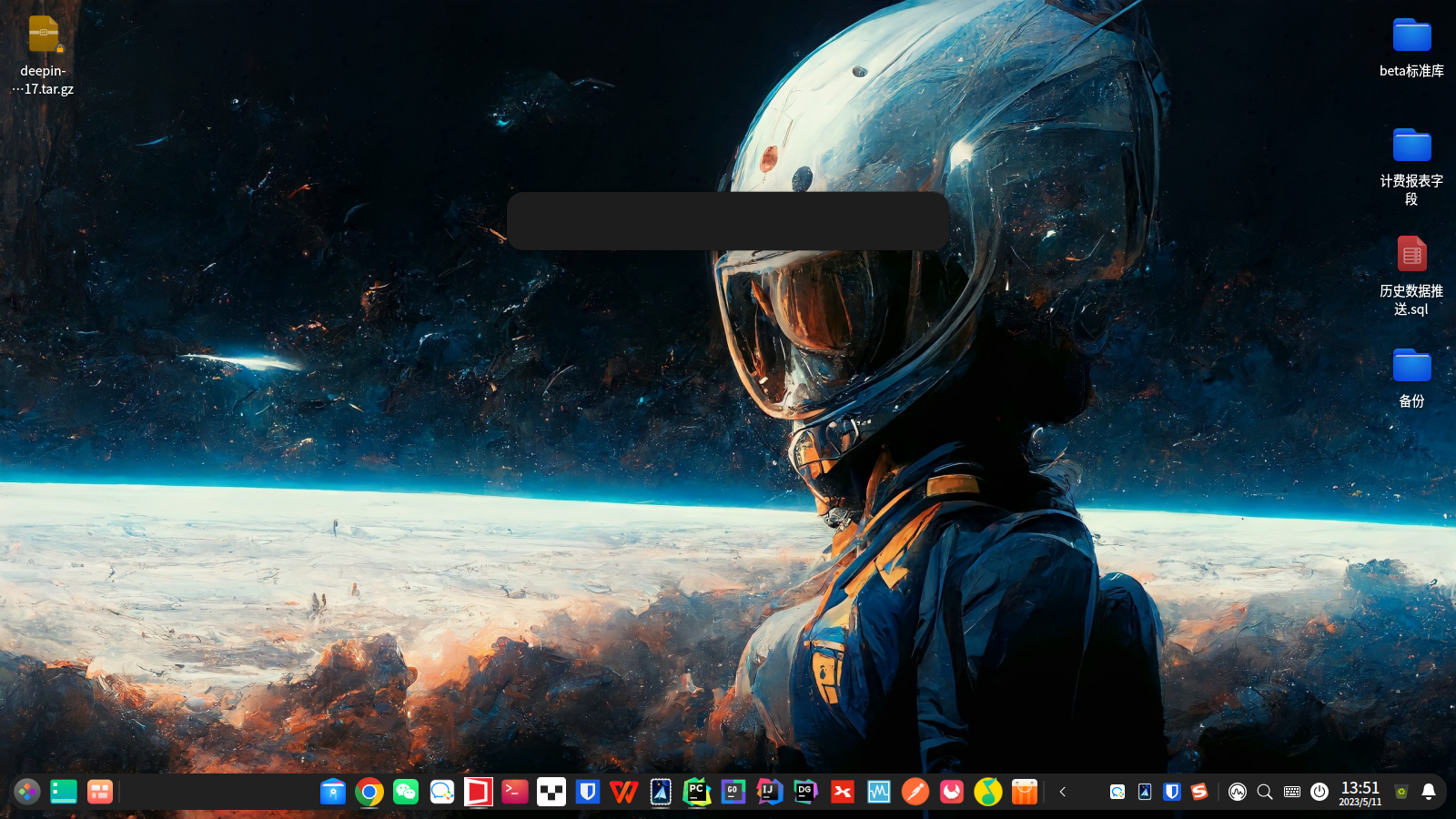The width and height of the screenshot is (1456, 819).
Task: Collapse the system tray arrow
Action: click(1062, 792)
